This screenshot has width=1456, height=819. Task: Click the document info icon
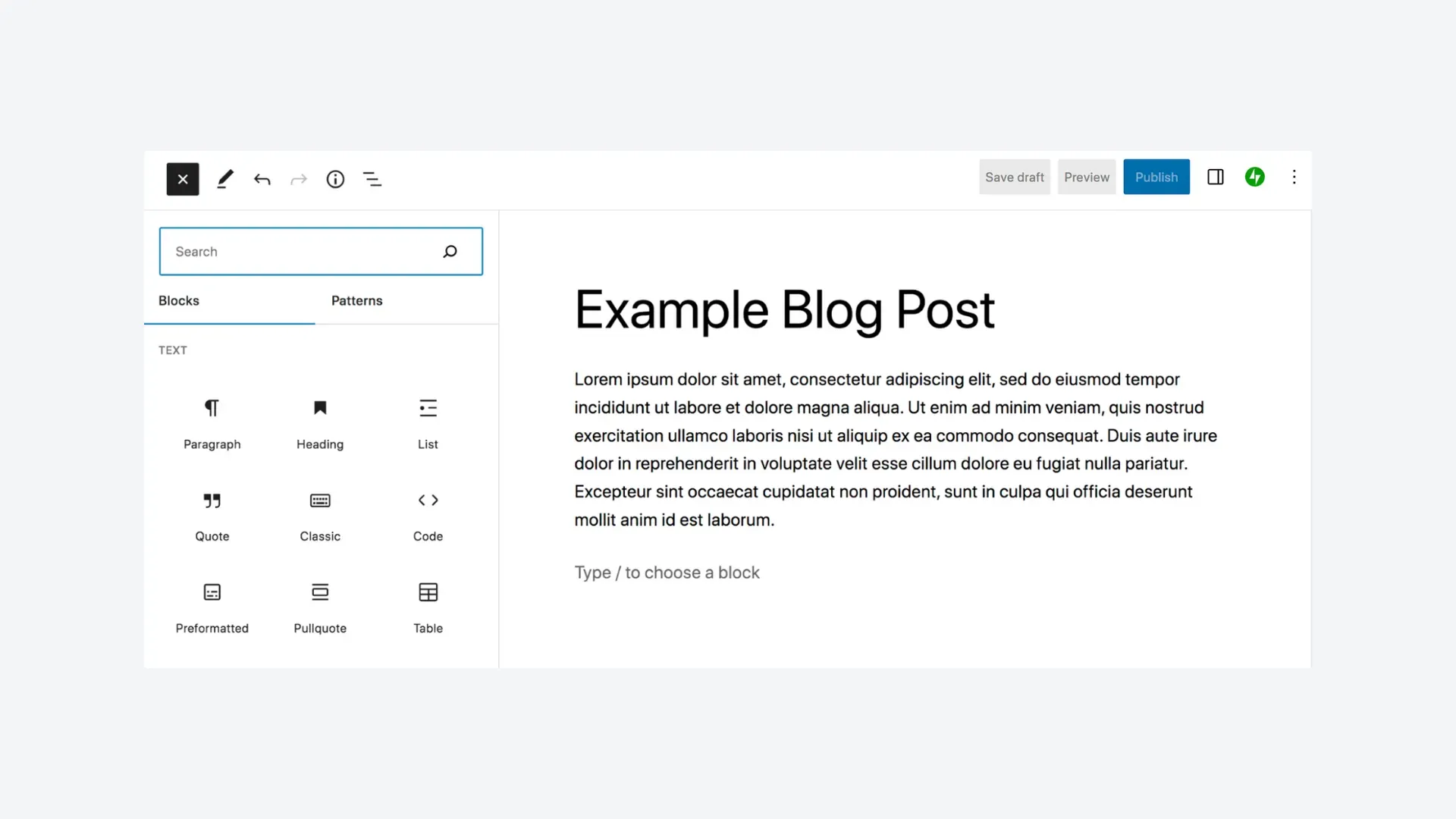[335, 179]
